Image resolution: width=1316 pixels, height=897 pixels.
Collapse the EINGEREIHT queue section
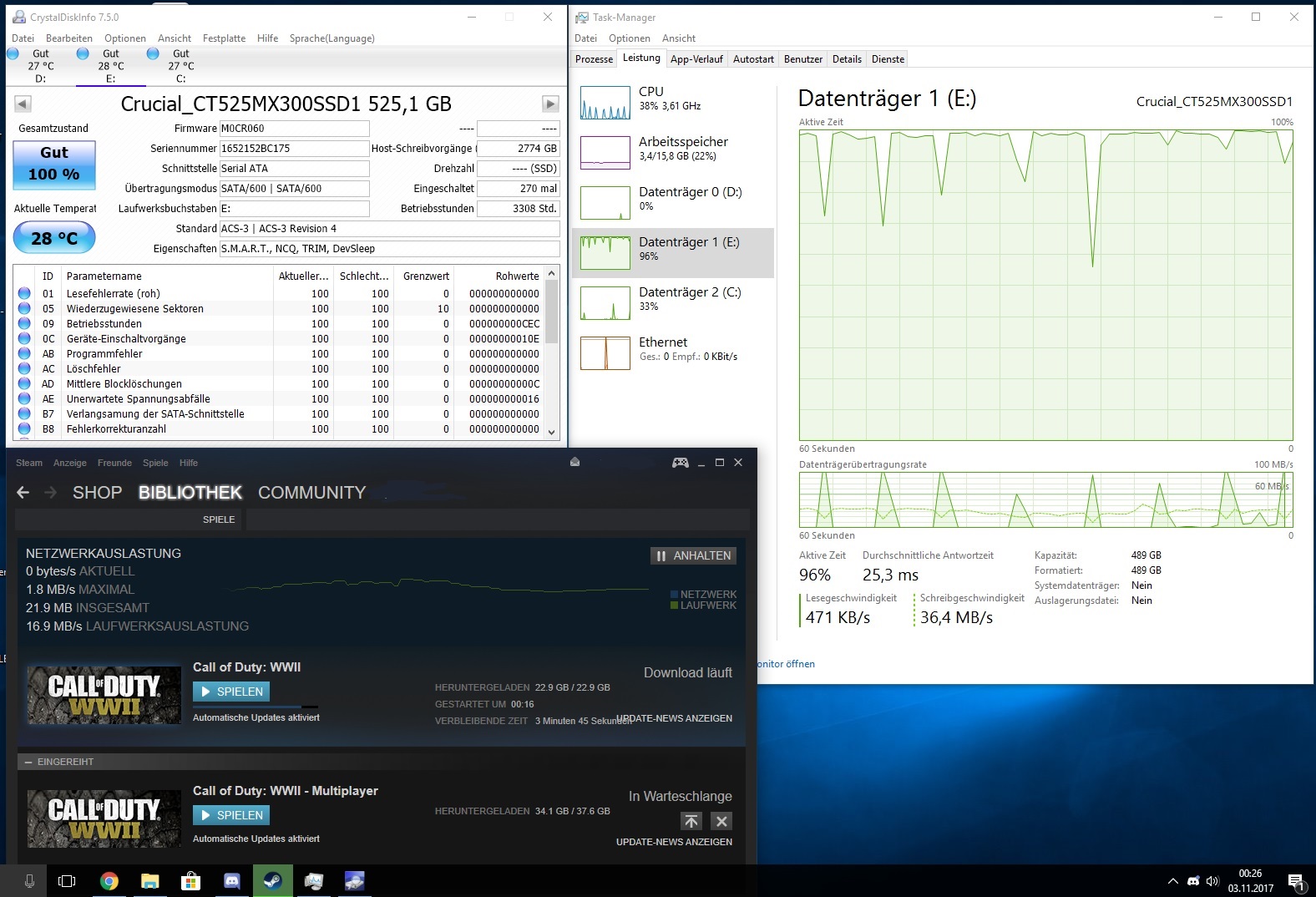28,762
